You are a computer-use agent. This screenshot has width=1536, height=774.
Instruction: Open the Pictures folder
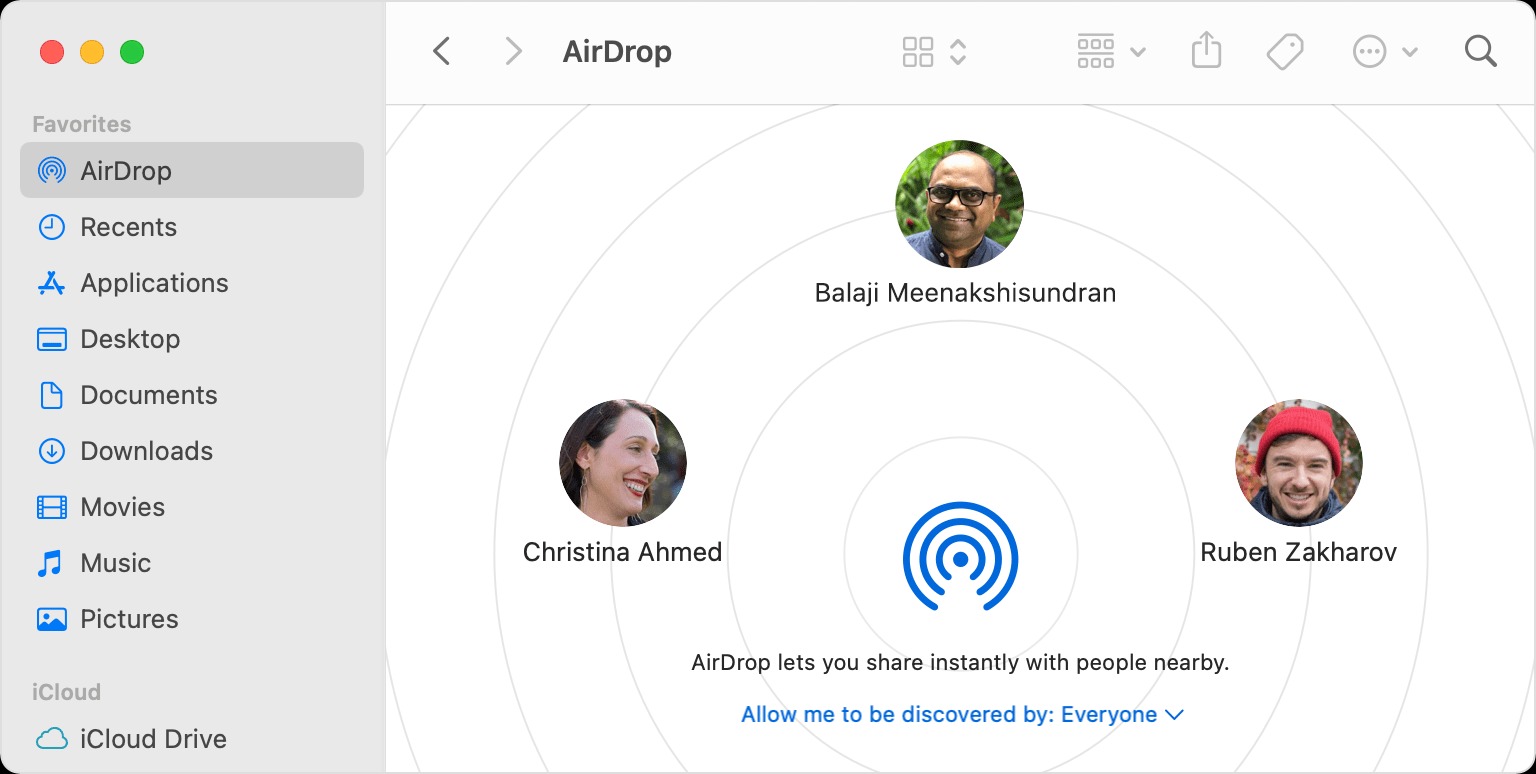tap(192, 619)
